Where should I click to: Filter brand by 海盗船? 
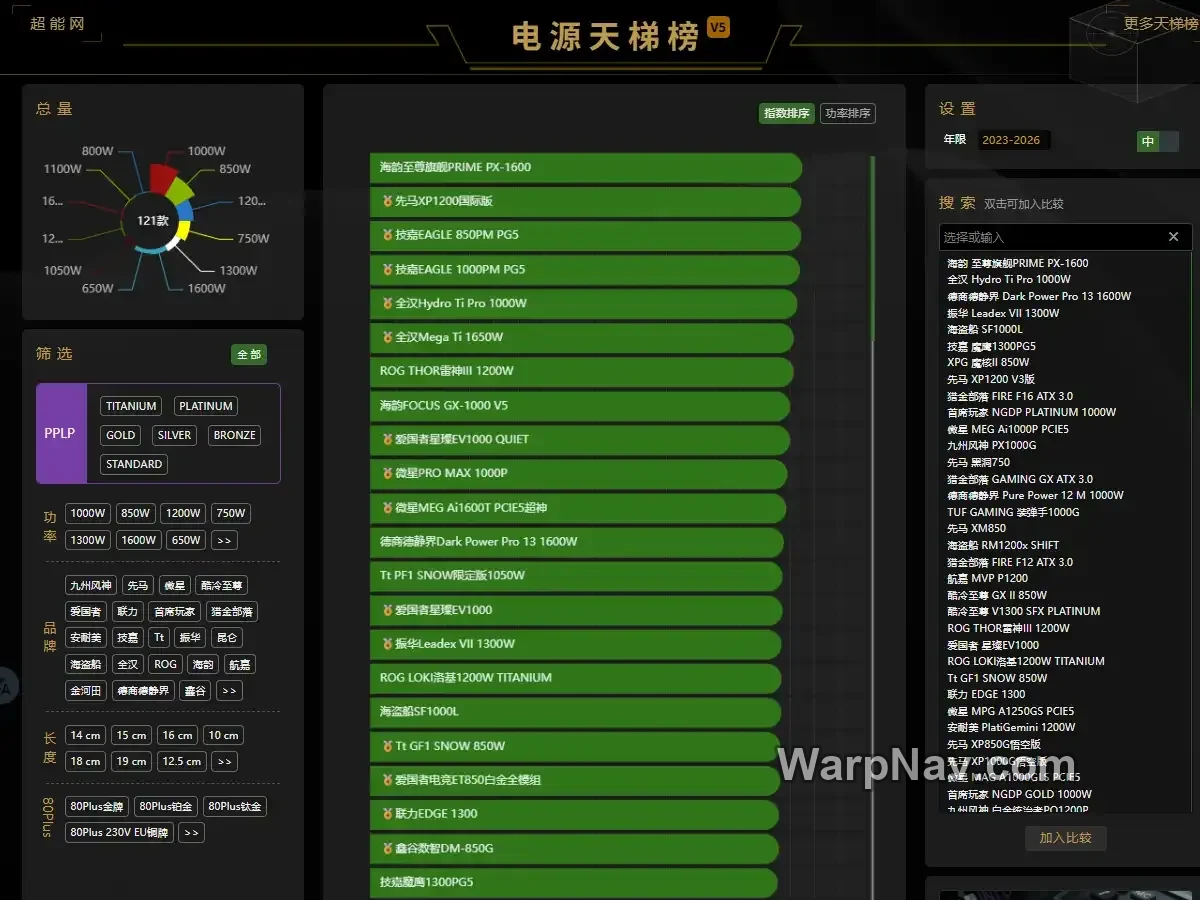pyautogui.click(x=85, y=664)
